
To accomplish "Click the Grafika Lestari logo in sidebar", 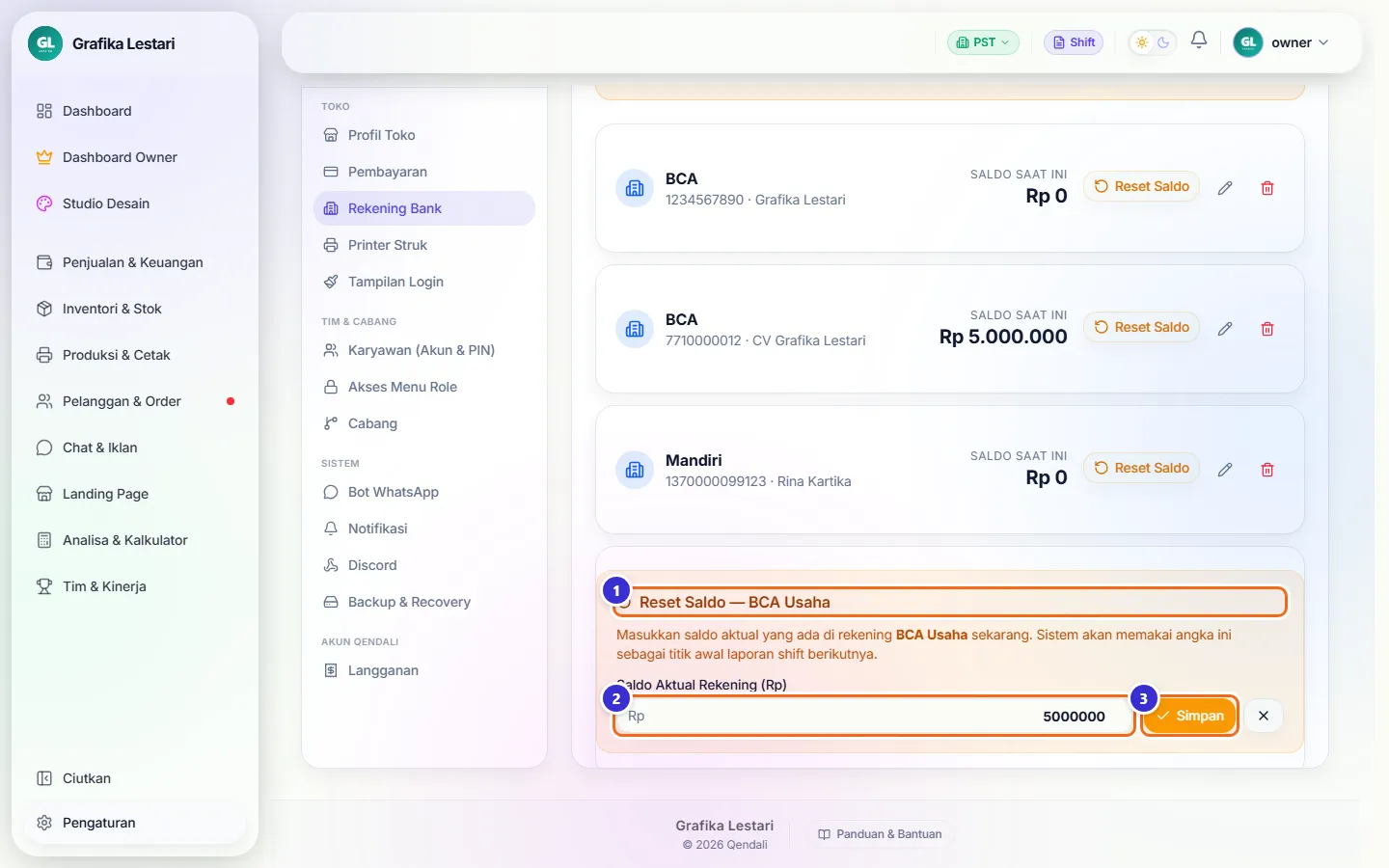I will pyautogui.click(x=45, y=43).
